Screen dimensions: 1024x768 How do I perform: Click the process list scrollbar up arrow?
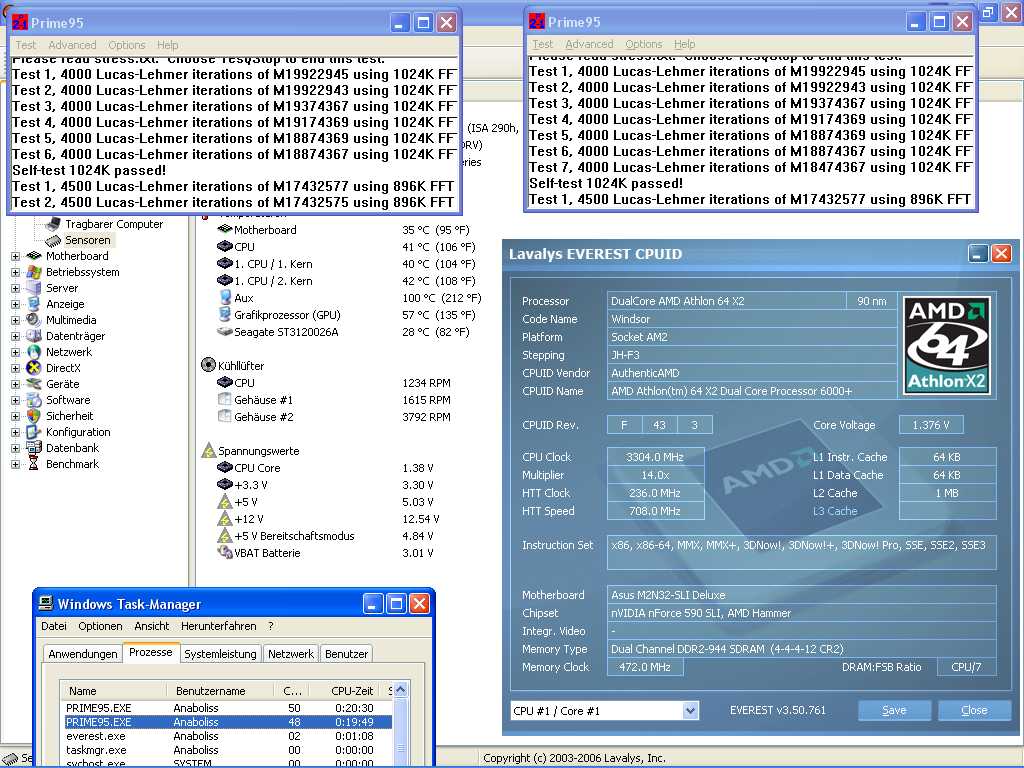pyautogui.click(x=401, y=690)
